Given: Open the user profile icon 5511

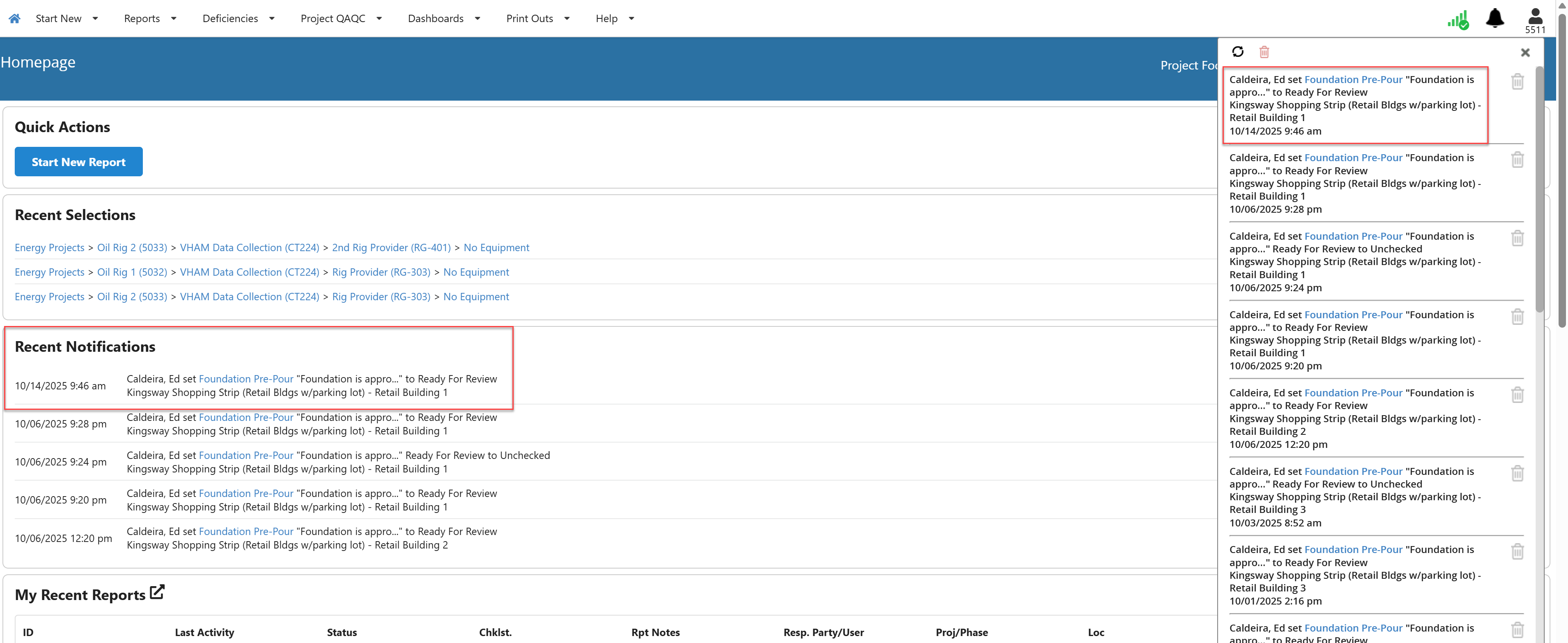Looking at the screenshot, I should click(x=1535, y=21).
